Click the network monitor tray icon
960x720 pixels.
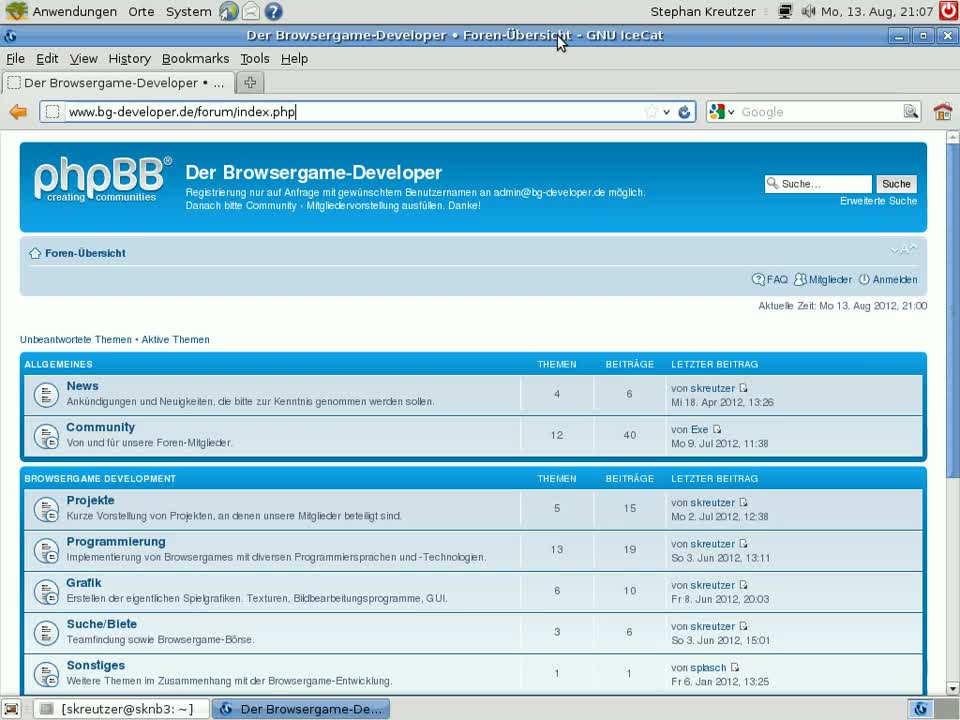(x=785, y=11)
